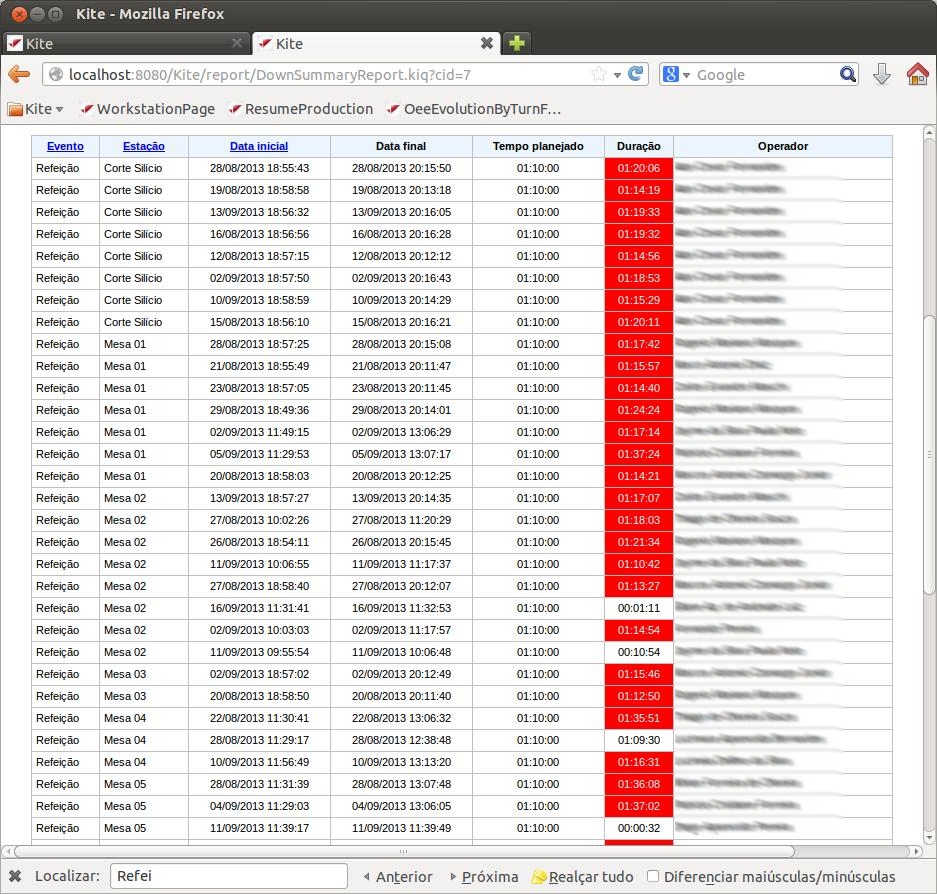The height and width of the screenshot is (894, 937).
Task: Switch to the first Kite tab
Action: point(125,43)
